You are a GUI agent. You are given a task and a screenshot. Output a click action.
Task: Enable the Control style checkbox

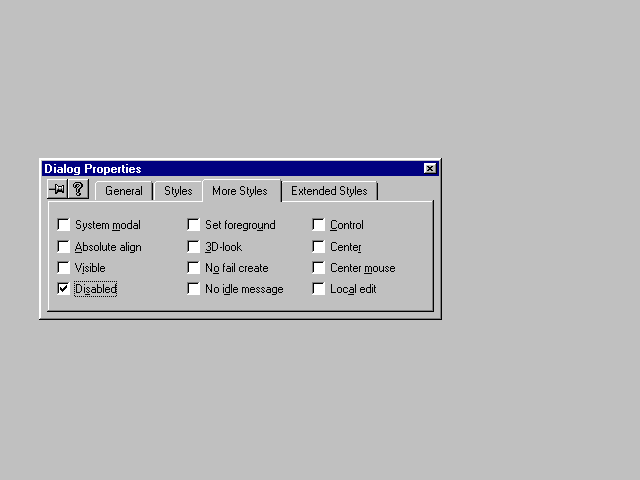[319, 225]
